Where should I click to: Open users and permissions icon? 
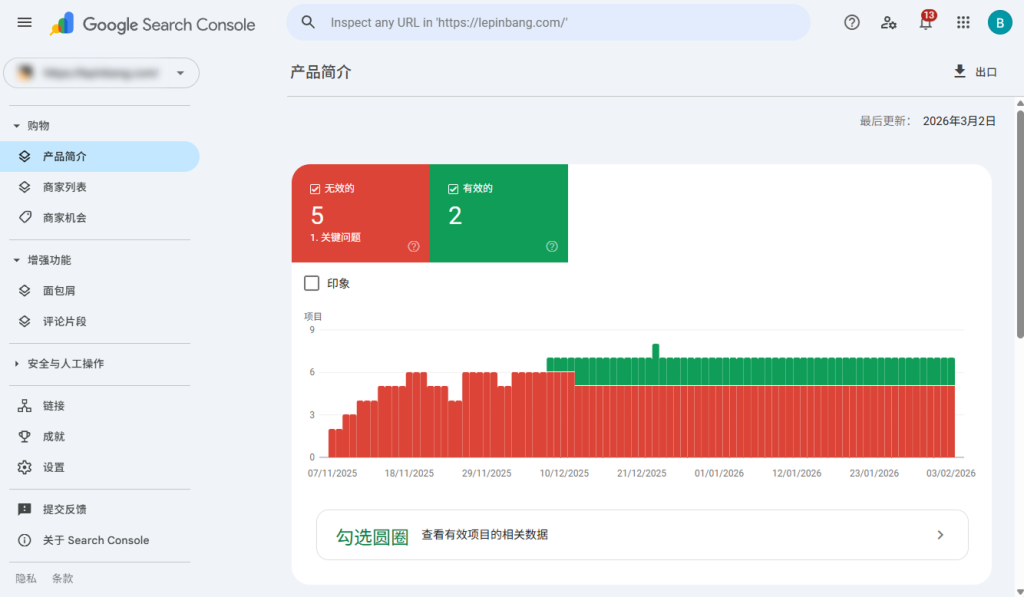tap(889, 23)
